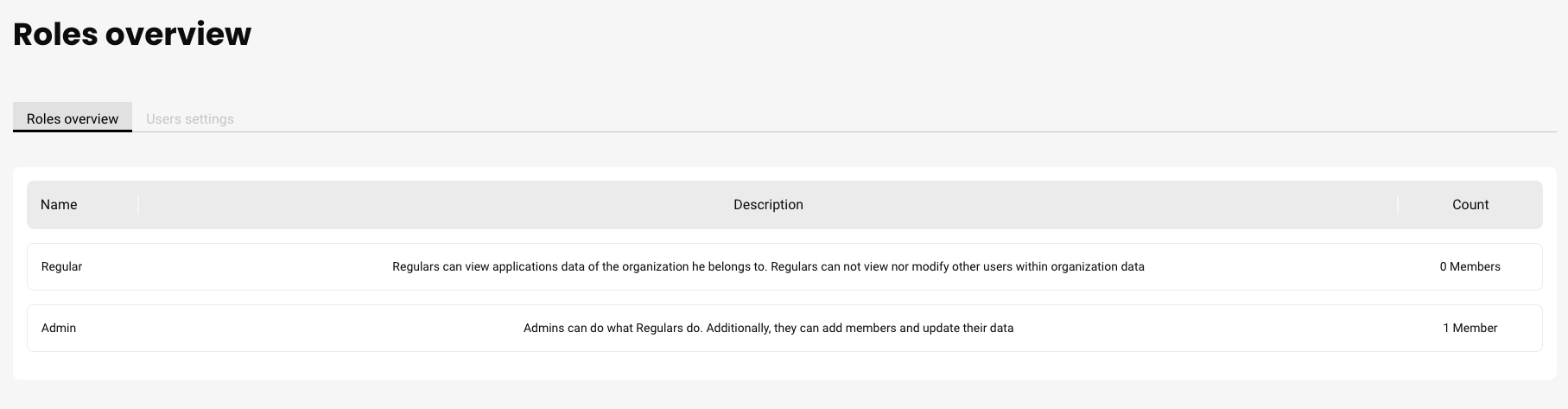This screenshot has height=409, width=1568.
Task: Click the Regular role name
Action: [x=61, y=266]
